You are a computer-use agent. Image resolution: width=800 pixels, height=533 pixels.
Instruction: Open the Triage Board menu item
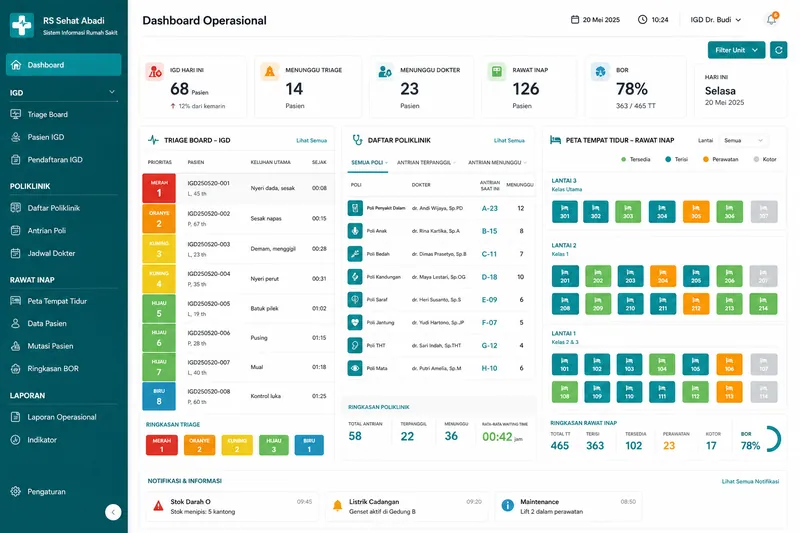tap(63, 114)
